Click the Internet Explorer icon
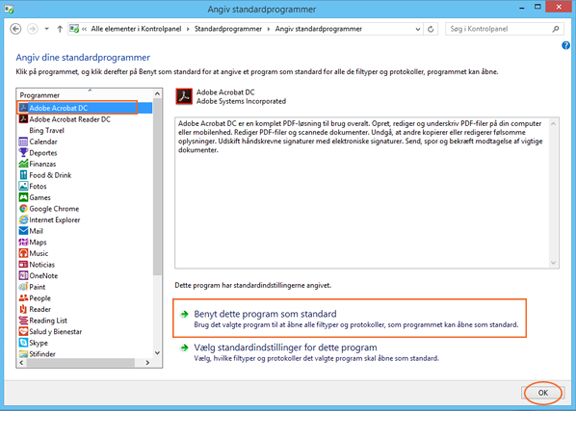 [23, 220]
